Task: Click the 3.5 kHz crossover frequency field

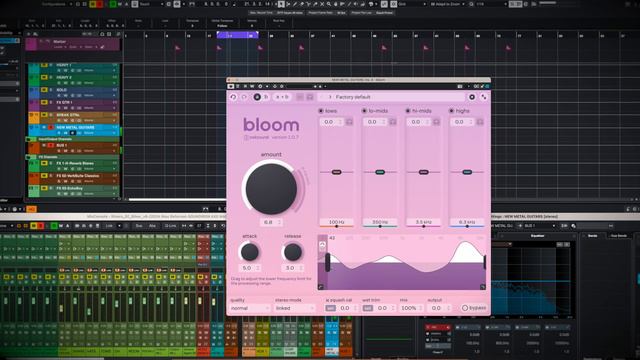Action: tap(424, 222)
